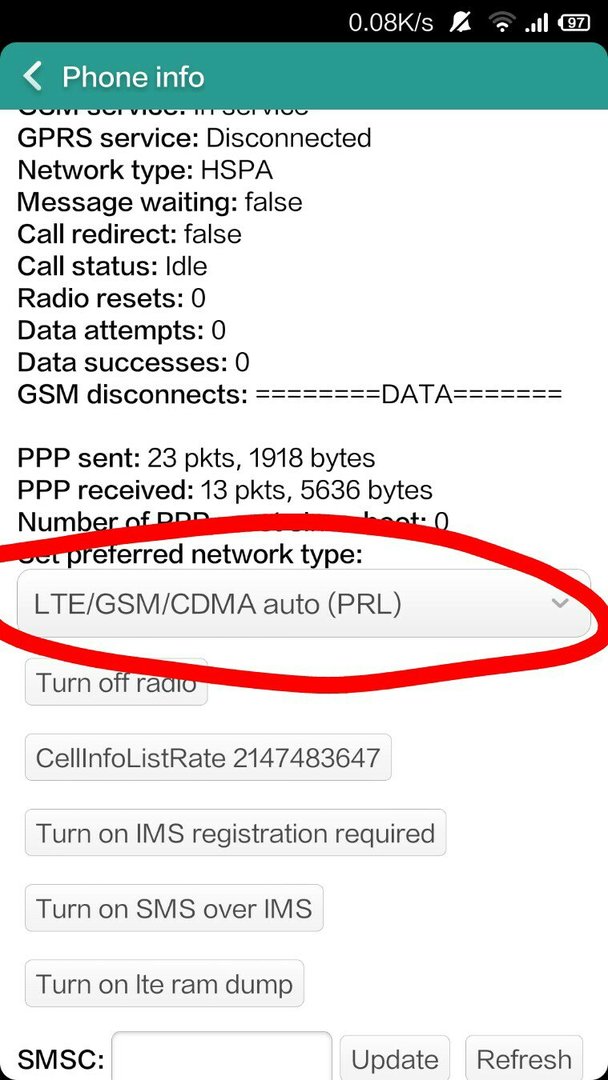
Task: Tap the muted notification bell icon
Action: 459,23
